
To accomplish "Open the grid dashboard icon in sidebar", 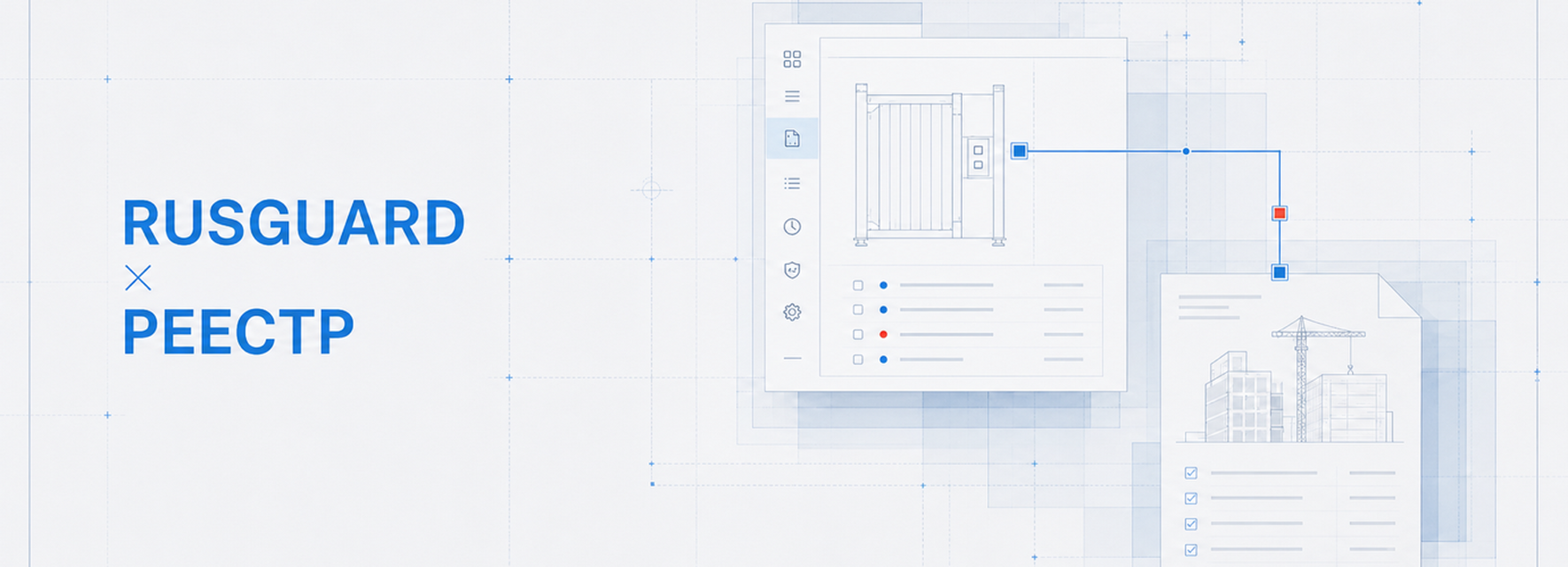I will click(x=792, y=59).
